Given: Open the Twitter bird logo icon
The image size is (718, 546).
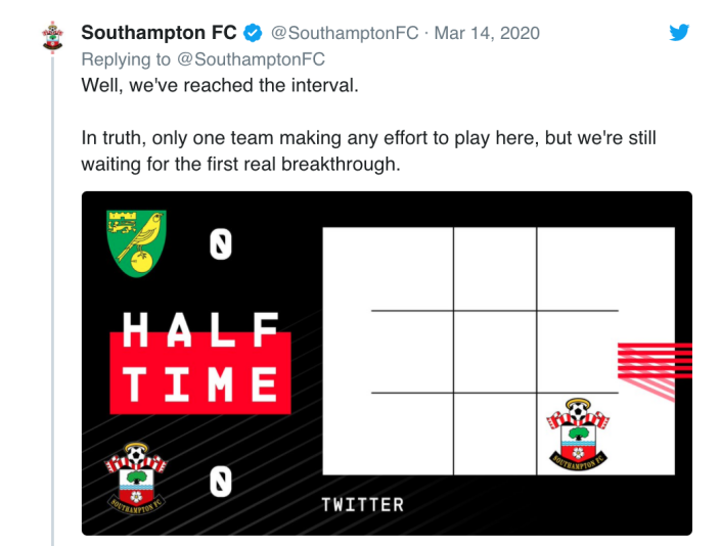Looking at the screenshot, I should click(x=679, y=33).
